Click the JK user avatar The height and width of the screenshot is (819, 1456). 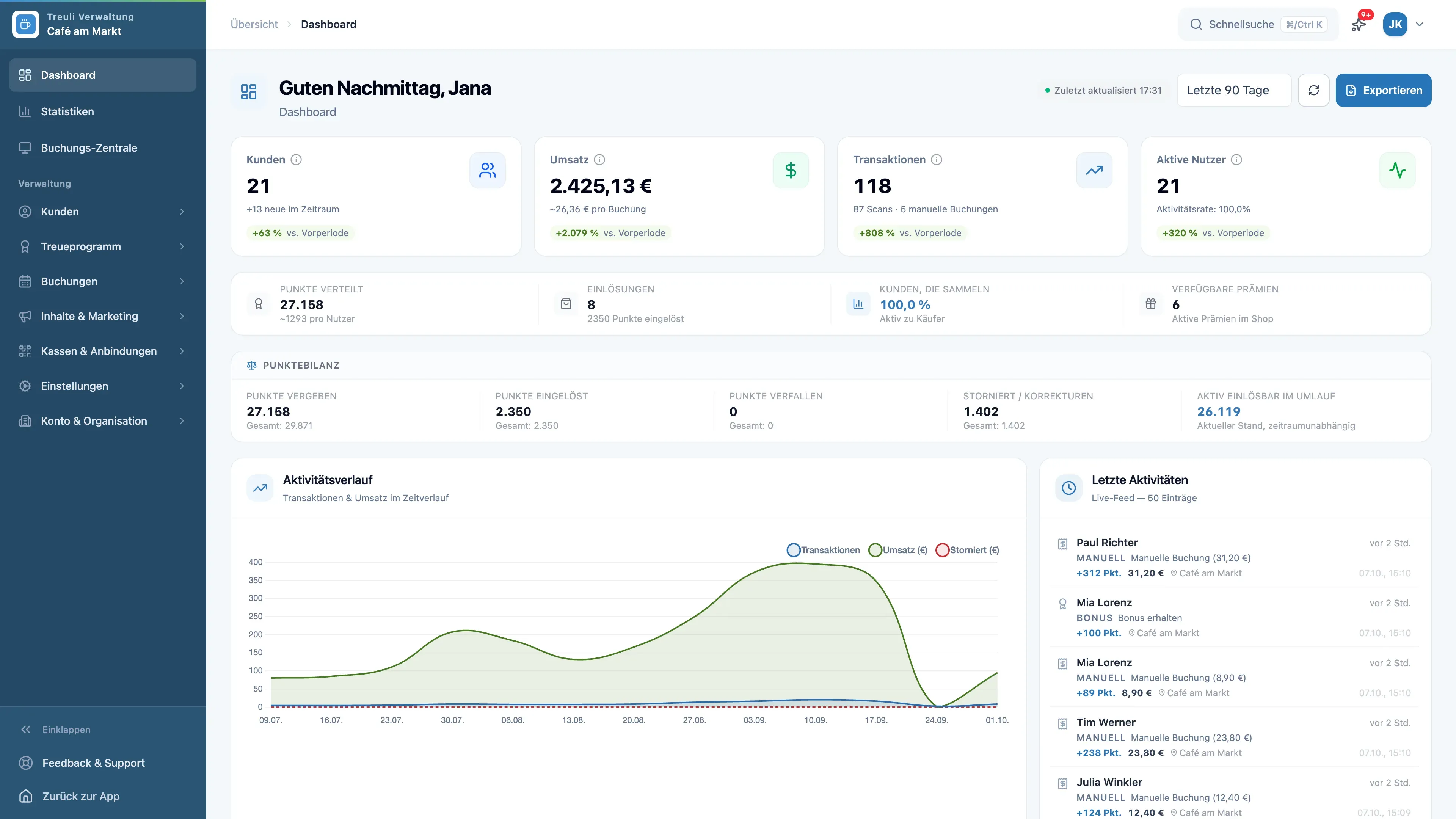pyautogui.click(x=1395, y=24)
